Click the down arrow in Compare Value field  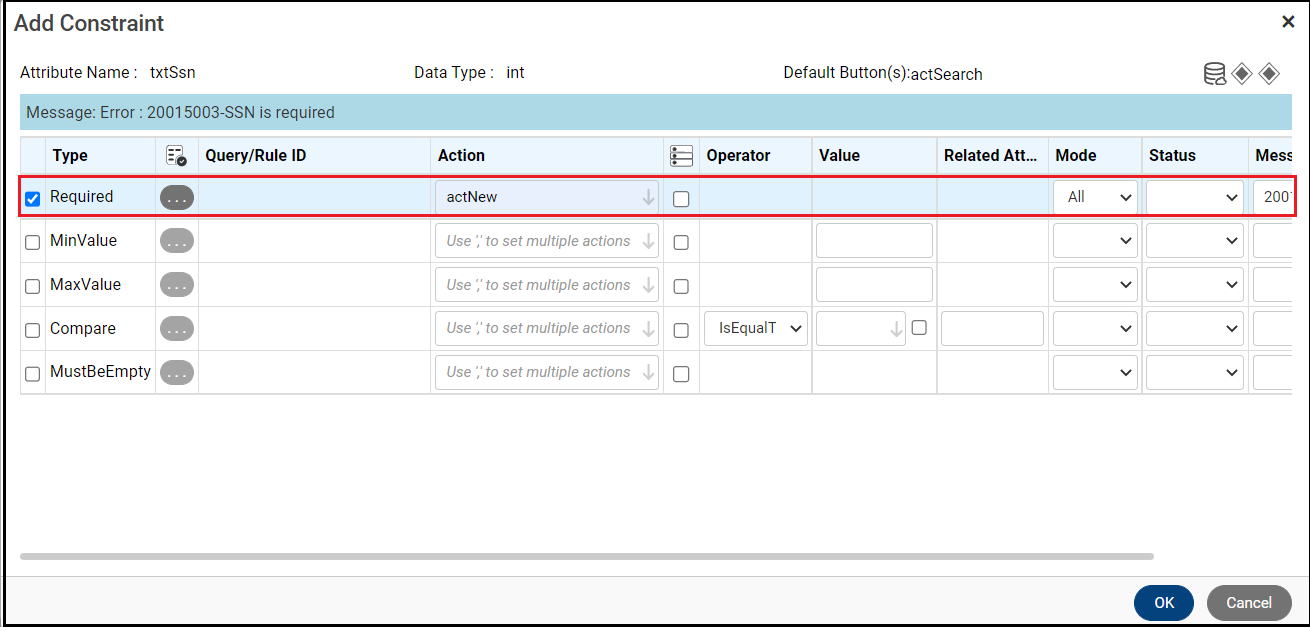click(x=896, y=329)
